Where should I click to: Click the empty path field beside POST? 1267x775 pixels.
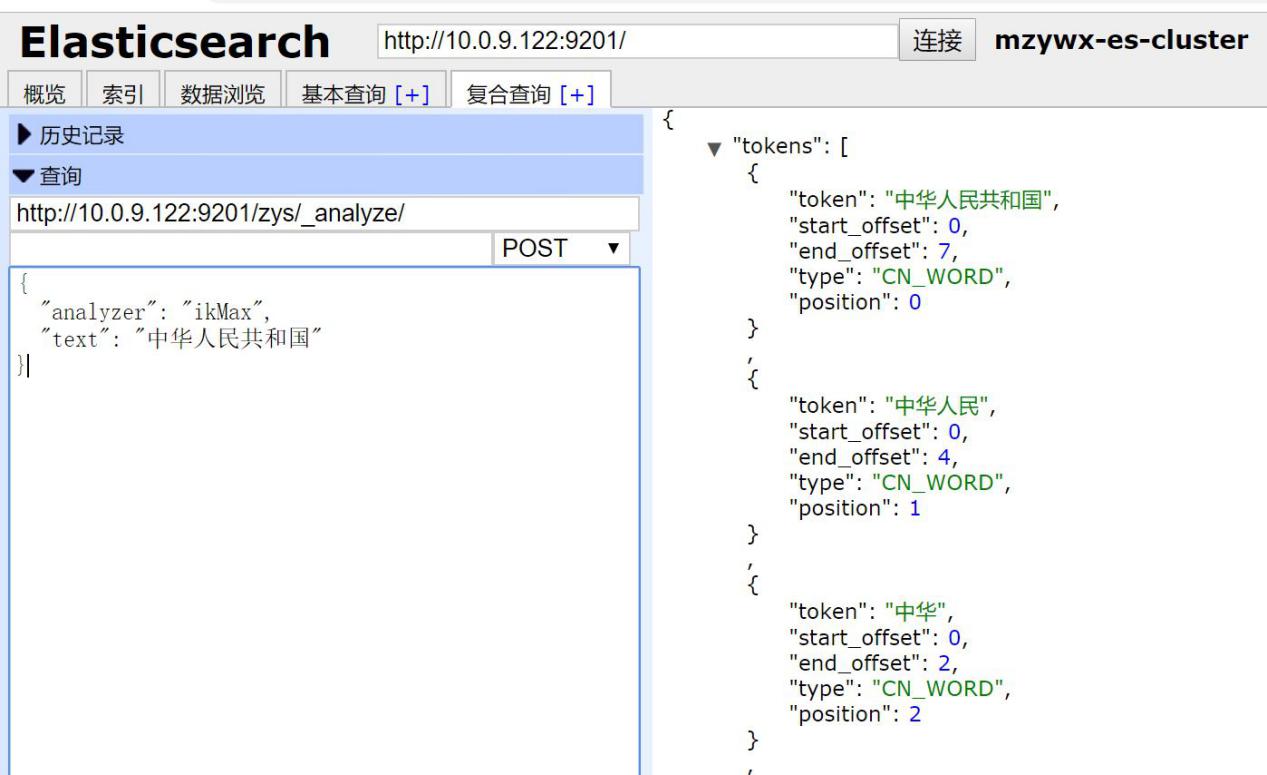coord(250,248)
